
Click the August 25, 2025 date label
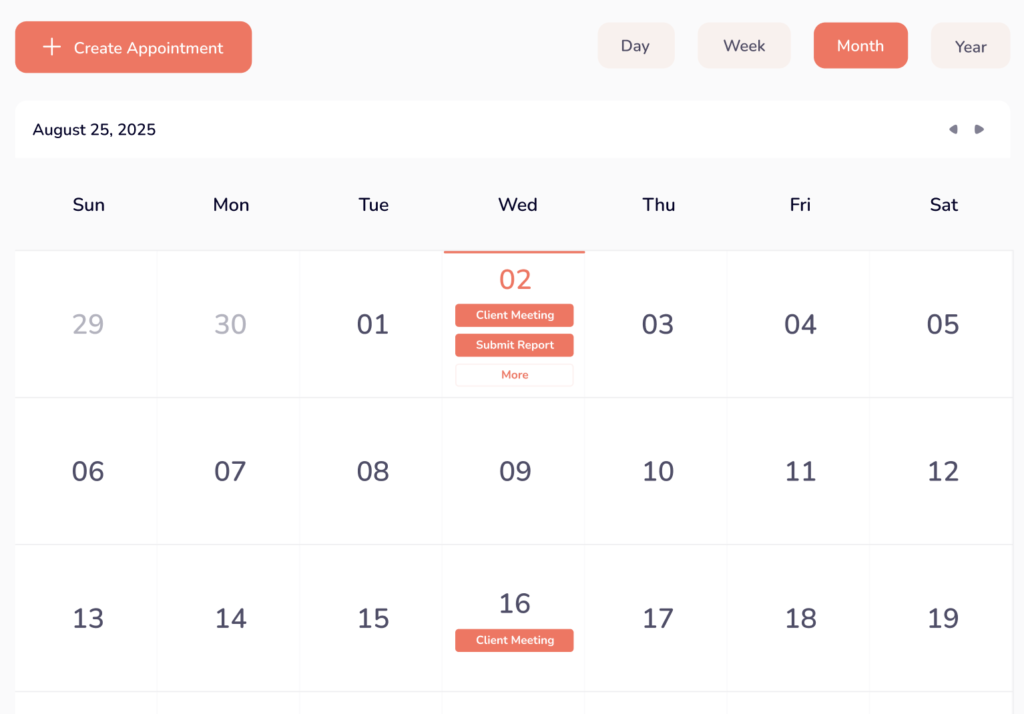[x=94, y=130]
